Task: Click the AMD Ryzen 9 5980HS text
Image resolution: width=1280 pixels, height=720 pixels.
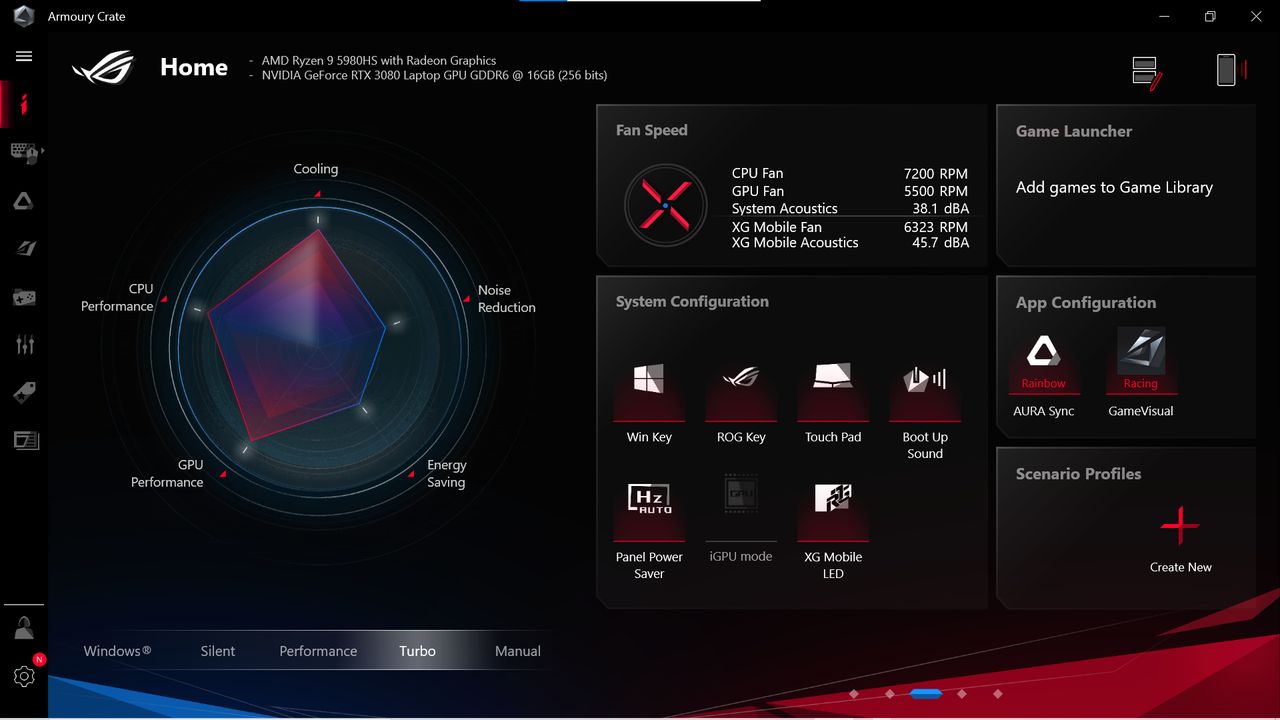Action: click(x=379, y=61)
